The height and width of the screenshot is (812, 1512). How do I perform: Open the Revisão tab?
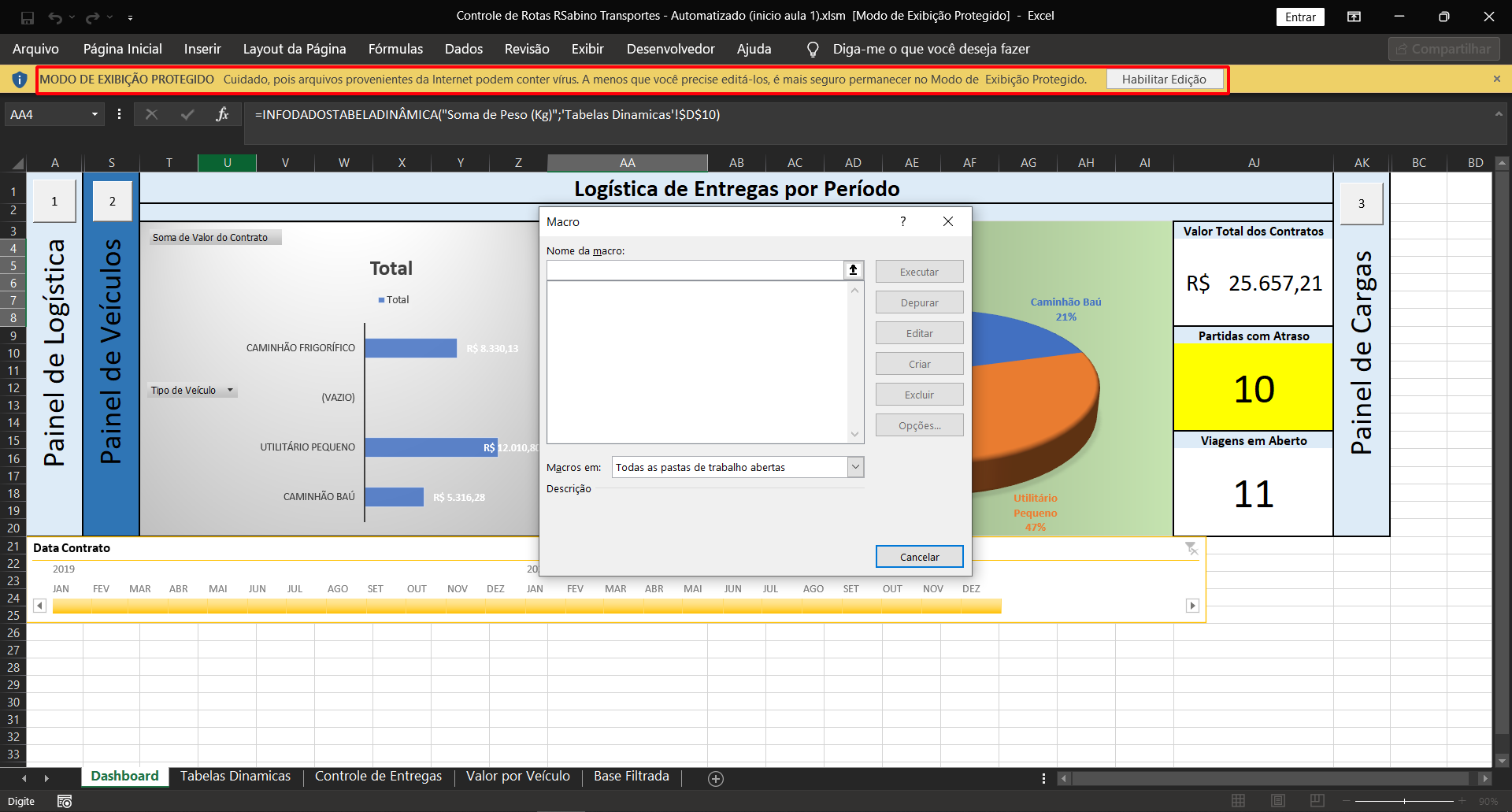(527, 49)
